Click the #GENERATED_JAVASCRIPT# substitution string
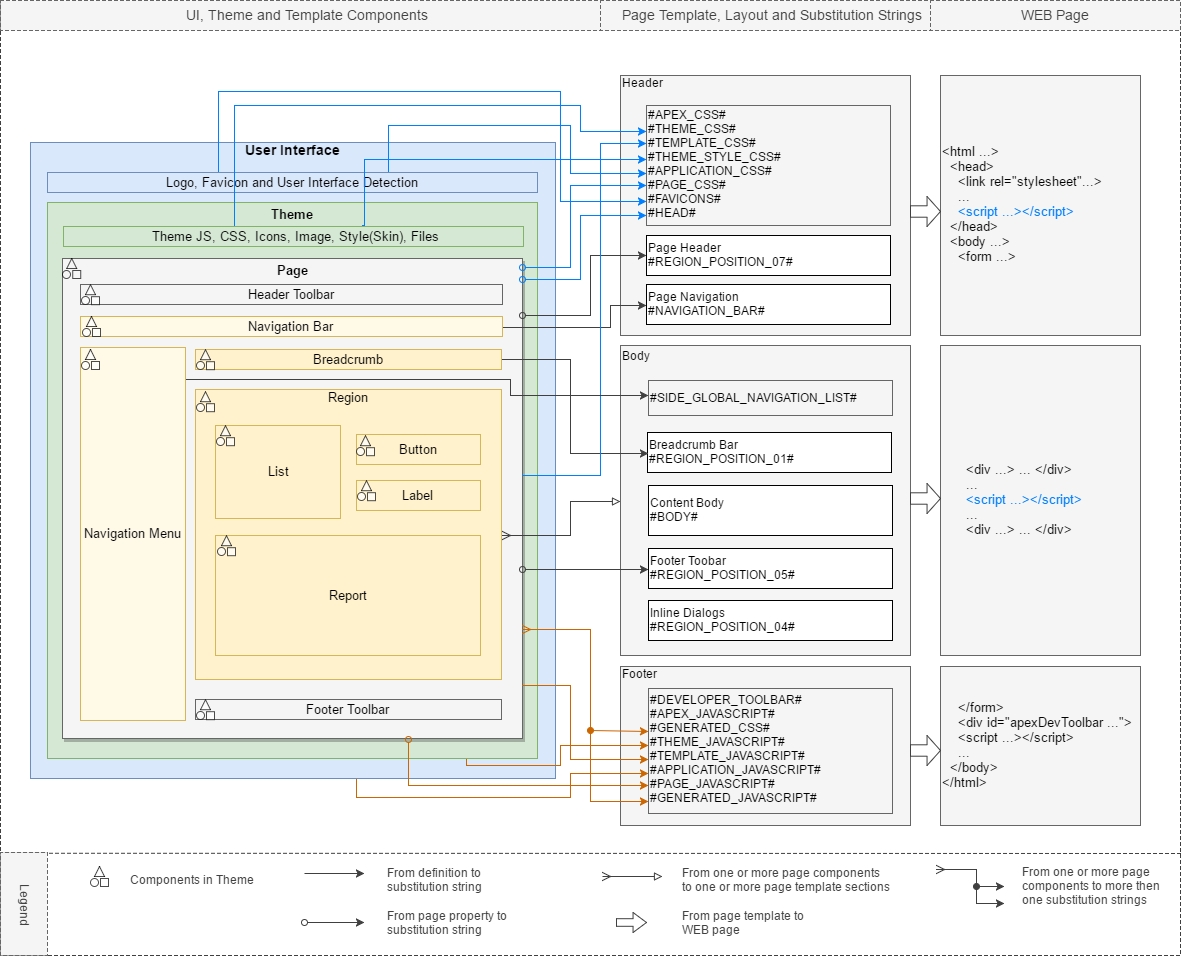Screen dimensions: 1183x956 (x=733, y=798)
